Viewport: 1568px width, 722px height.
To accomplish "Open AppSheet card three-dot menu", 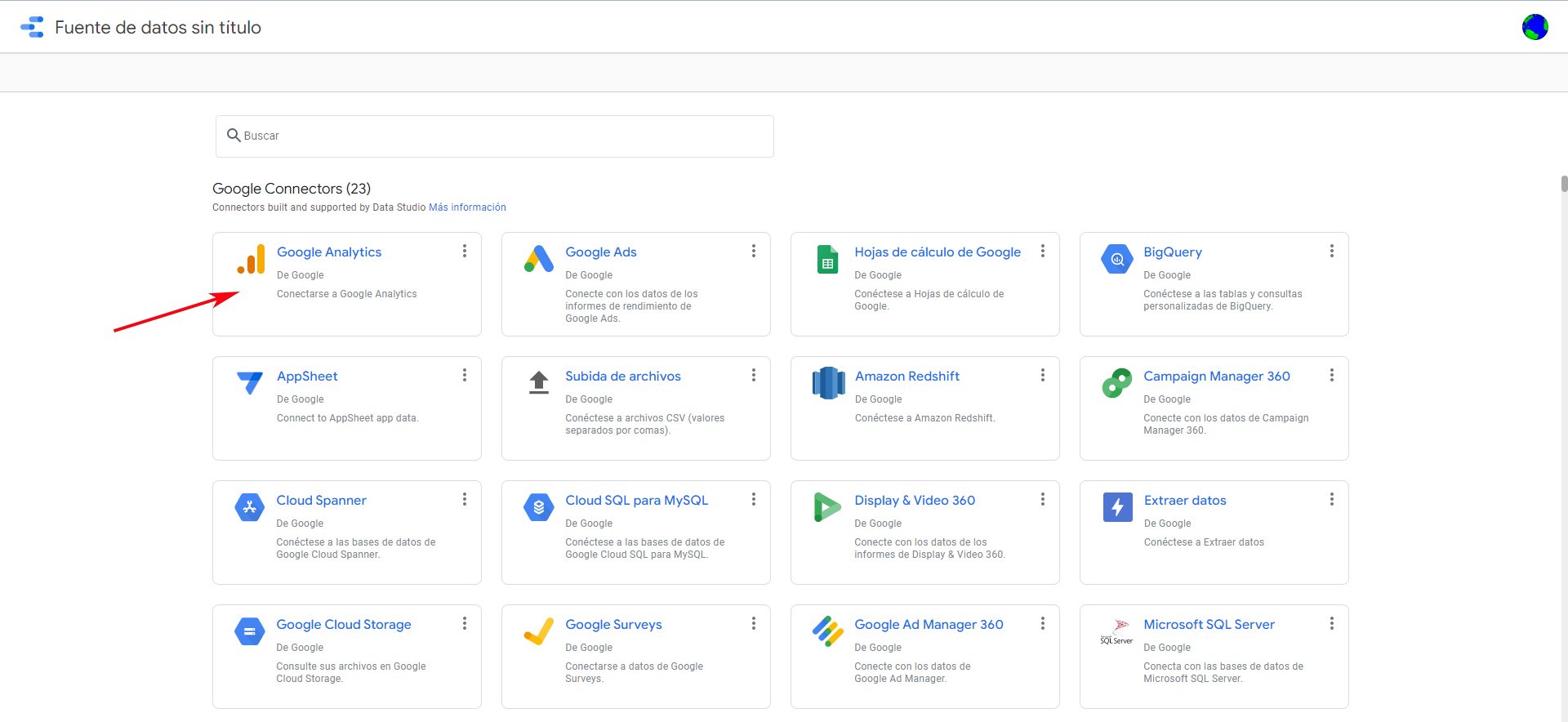I will point(465,375).
